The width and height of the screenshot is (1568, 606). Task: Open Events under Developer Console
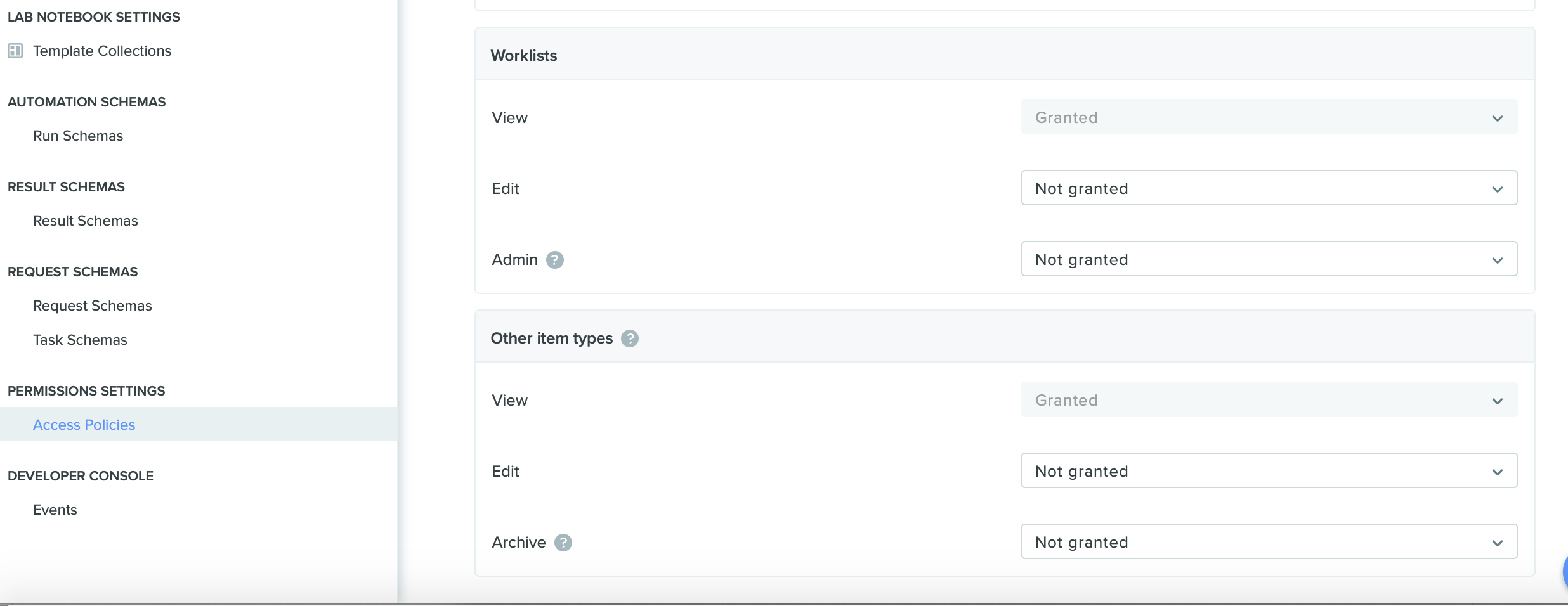(55, 510)
